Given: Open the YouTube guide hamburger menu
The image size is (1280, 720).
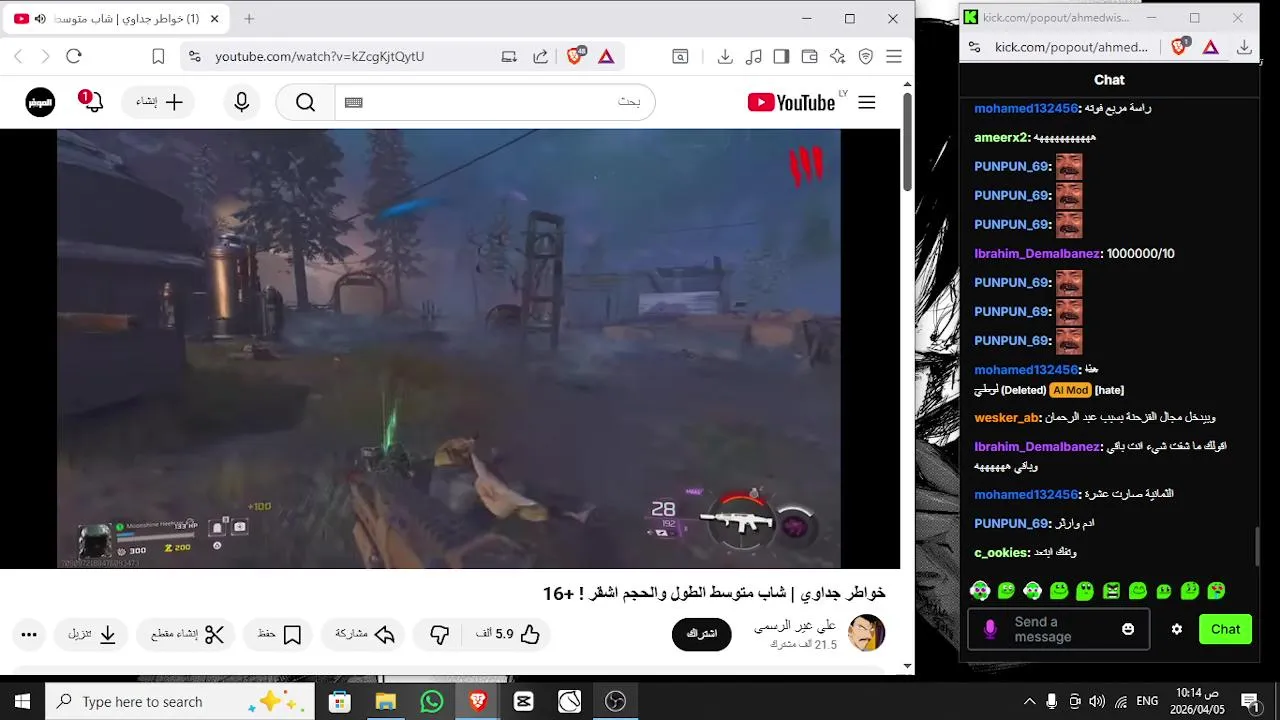Looking at the screenshot, I should click(x=867, y=102).
